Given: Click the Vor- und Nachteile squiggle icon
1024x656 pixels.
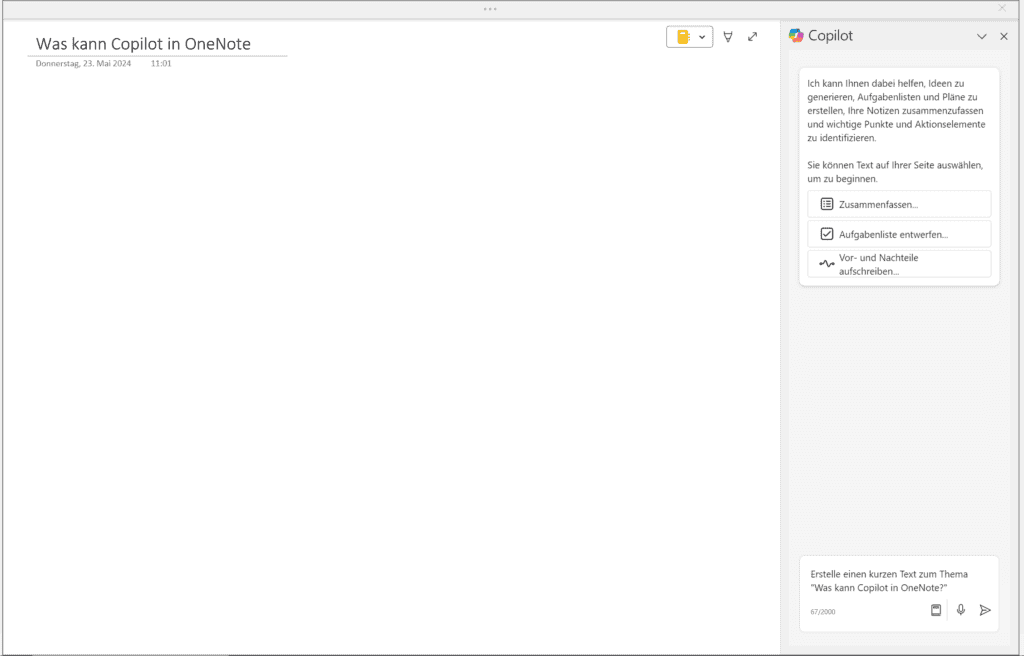Looking at the screenshot, I should point(827,264).
